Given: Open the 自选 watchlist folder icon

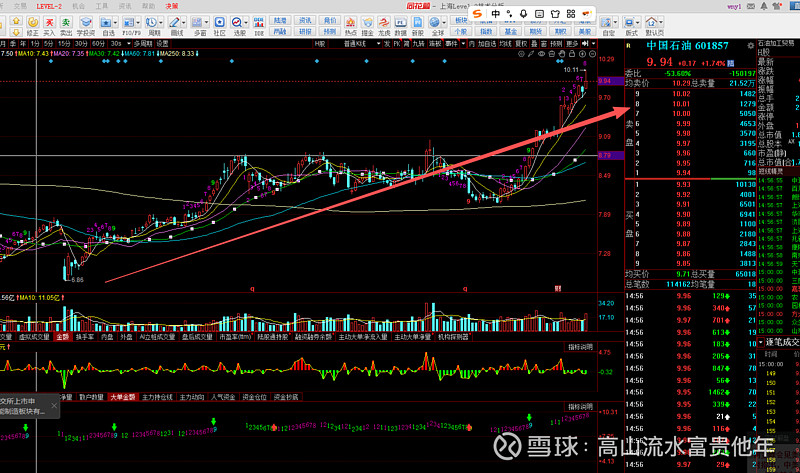Looking at the screenshot, I should point(106,22).
